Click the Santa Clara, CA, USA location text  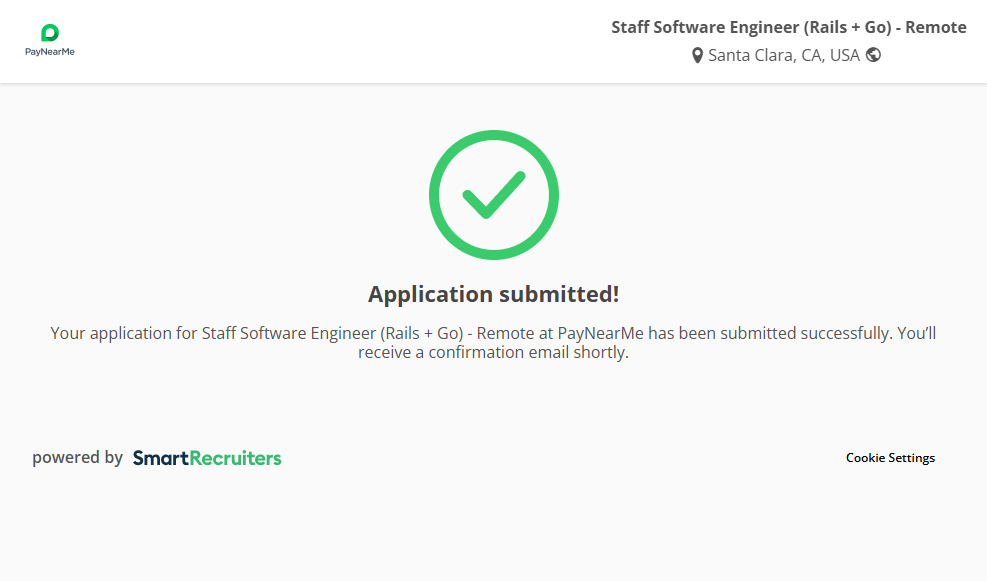(x=783, y=55)
